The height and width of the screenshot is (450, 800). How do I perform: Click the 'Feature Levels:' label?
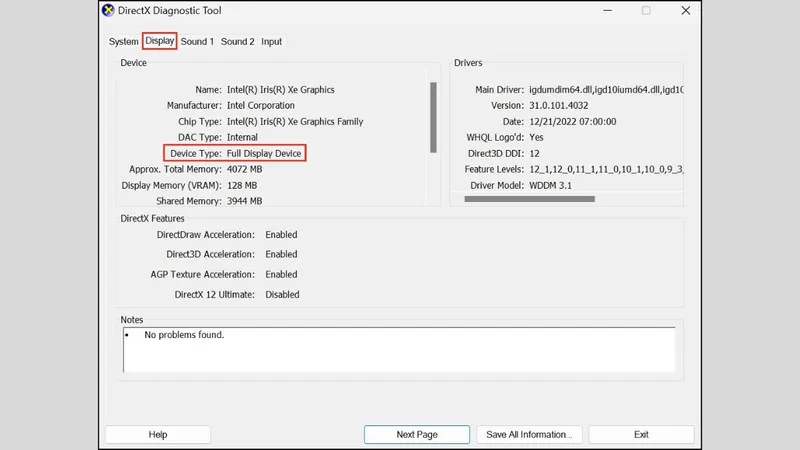point(494,169)
